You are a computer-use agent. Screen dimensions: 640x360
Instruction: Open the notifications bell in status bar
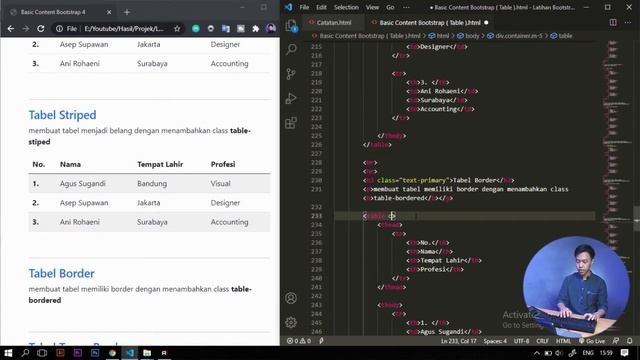click(630, 341)
